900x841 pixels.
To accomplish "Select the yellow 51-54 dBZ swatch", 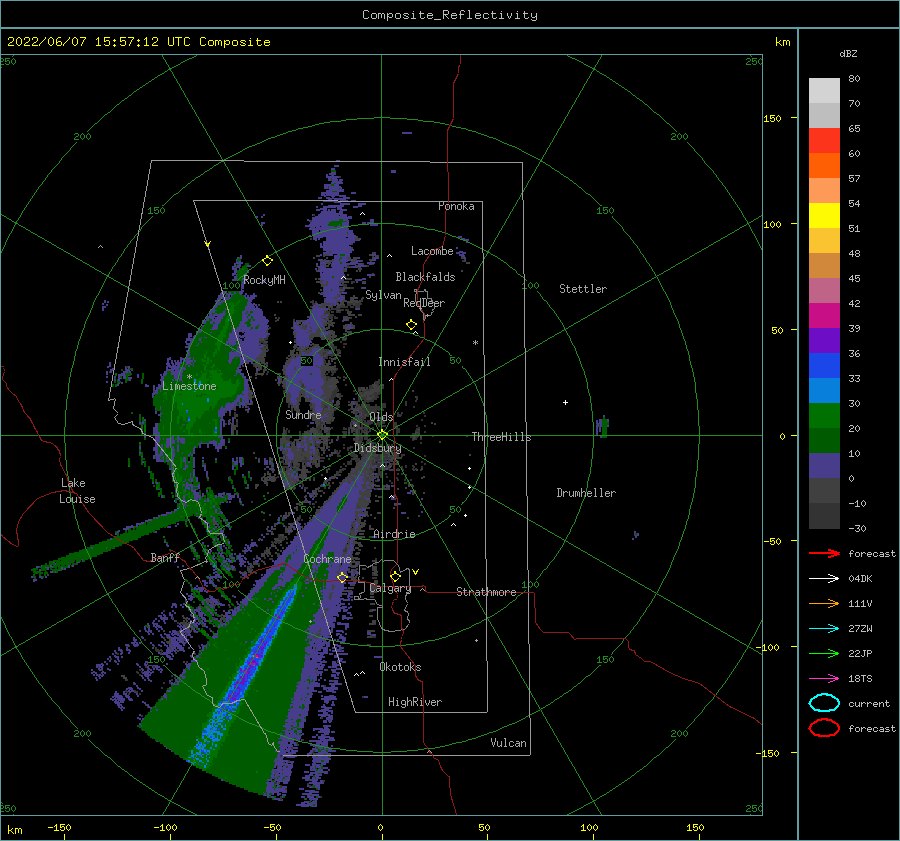I will (x=824, y=216).
